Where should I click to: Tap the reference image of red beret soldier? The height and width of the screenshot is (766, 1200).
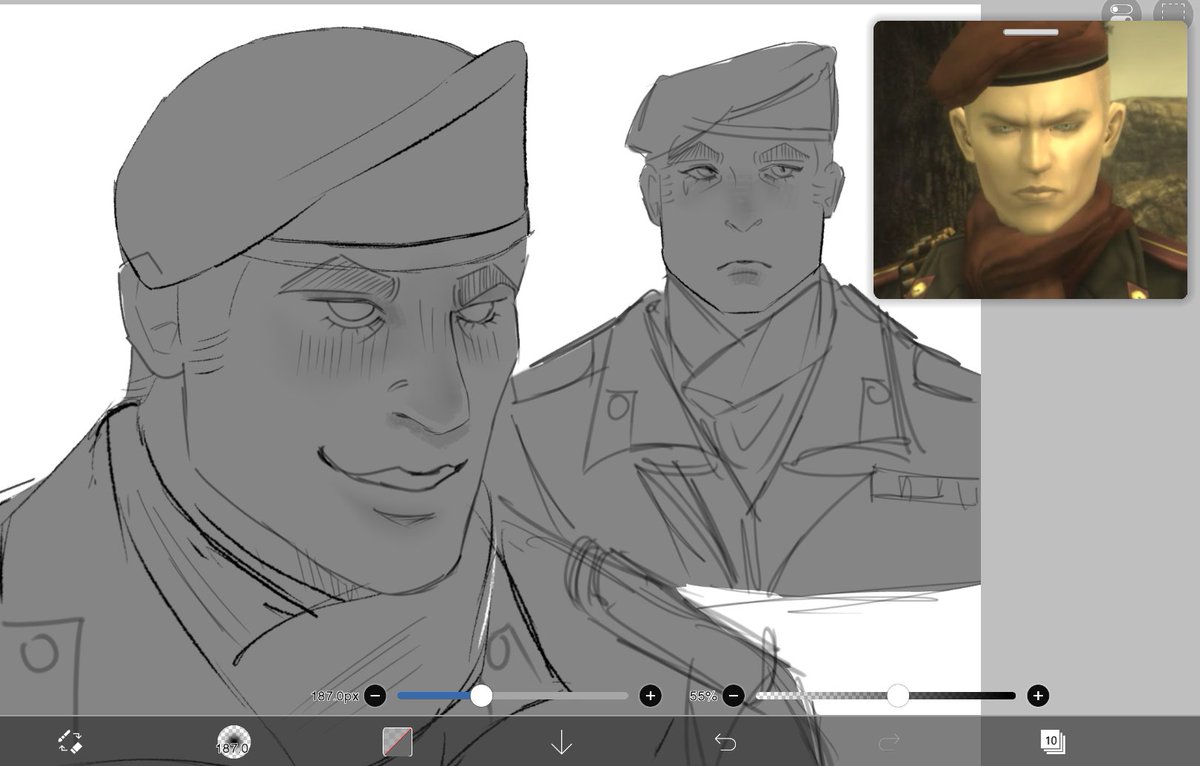(x=1030, y=160)
